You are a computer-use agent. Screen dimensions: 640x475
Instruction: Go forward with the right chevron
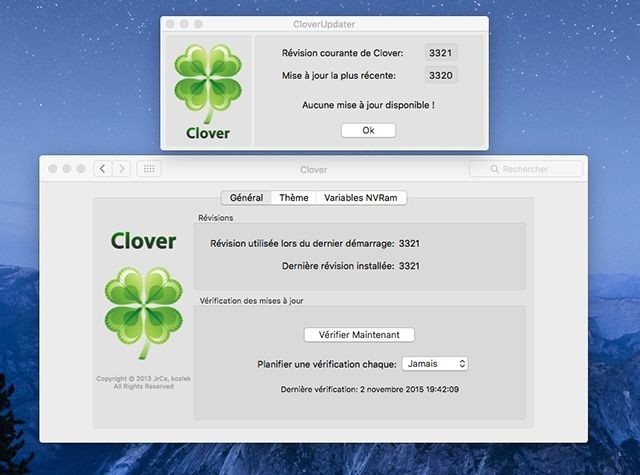click(x=122, y=169)
